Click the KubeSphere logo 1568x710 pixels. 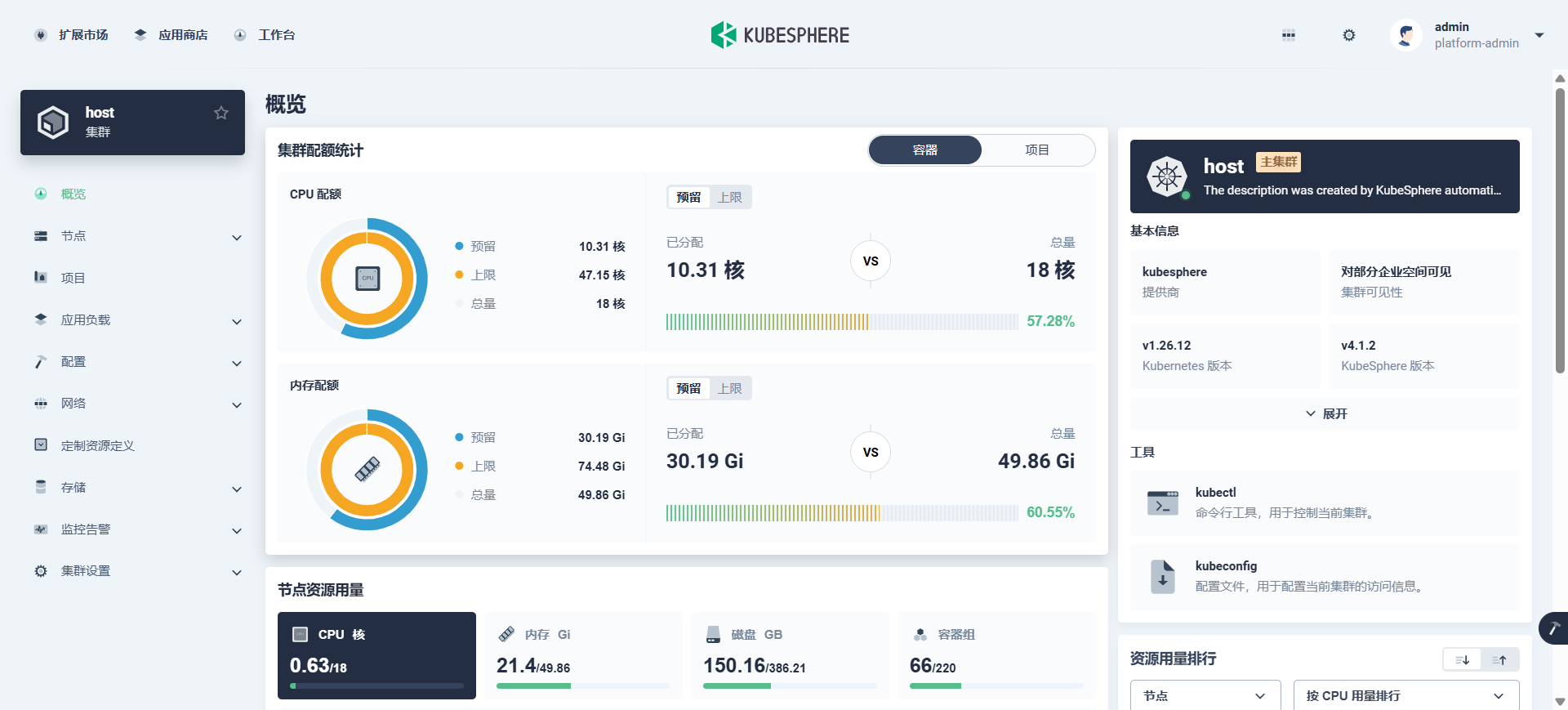click(x=780, y=35)
